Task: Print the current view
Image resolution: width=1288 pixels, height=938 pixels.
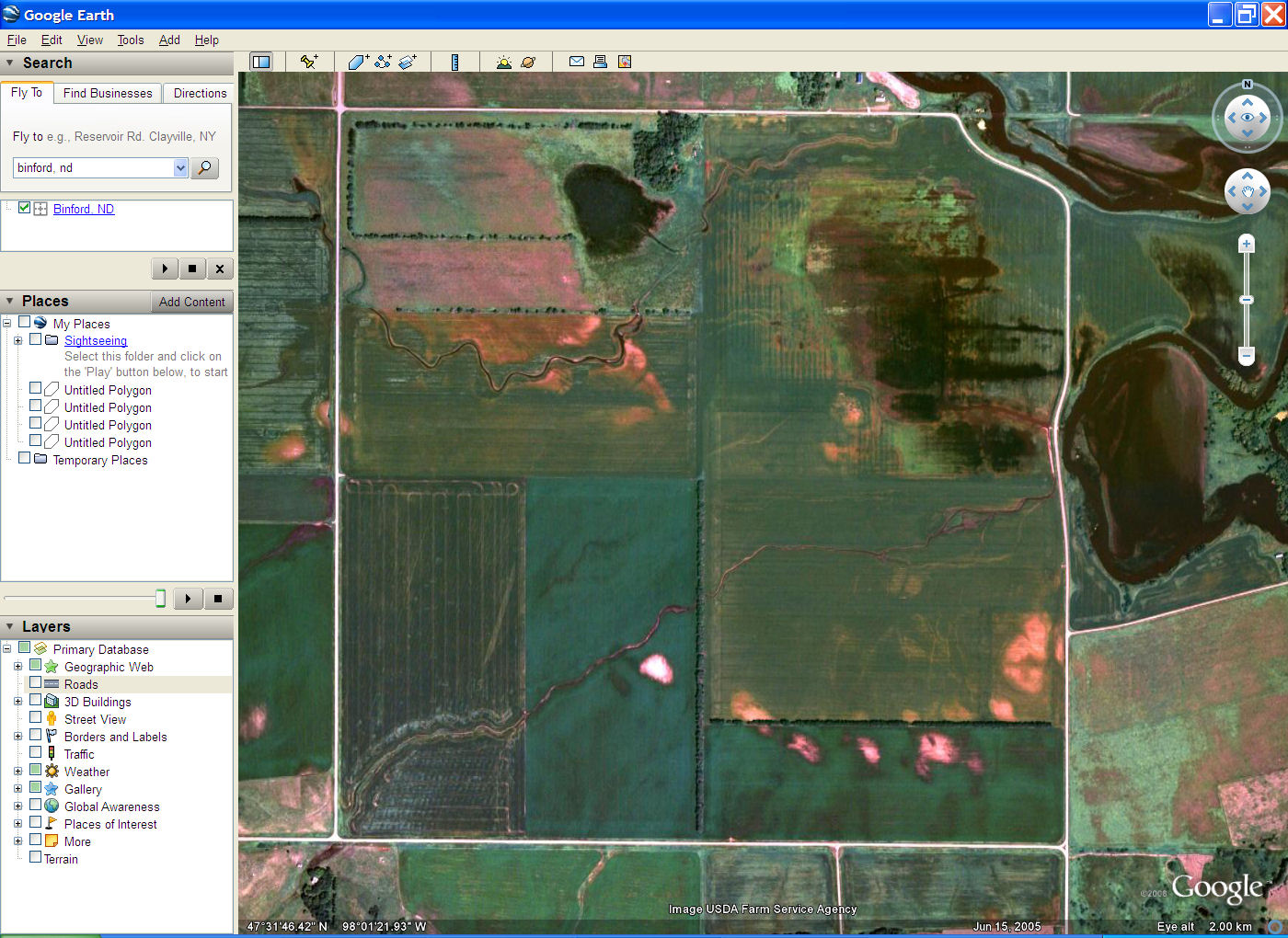Action: coord(600,62)
